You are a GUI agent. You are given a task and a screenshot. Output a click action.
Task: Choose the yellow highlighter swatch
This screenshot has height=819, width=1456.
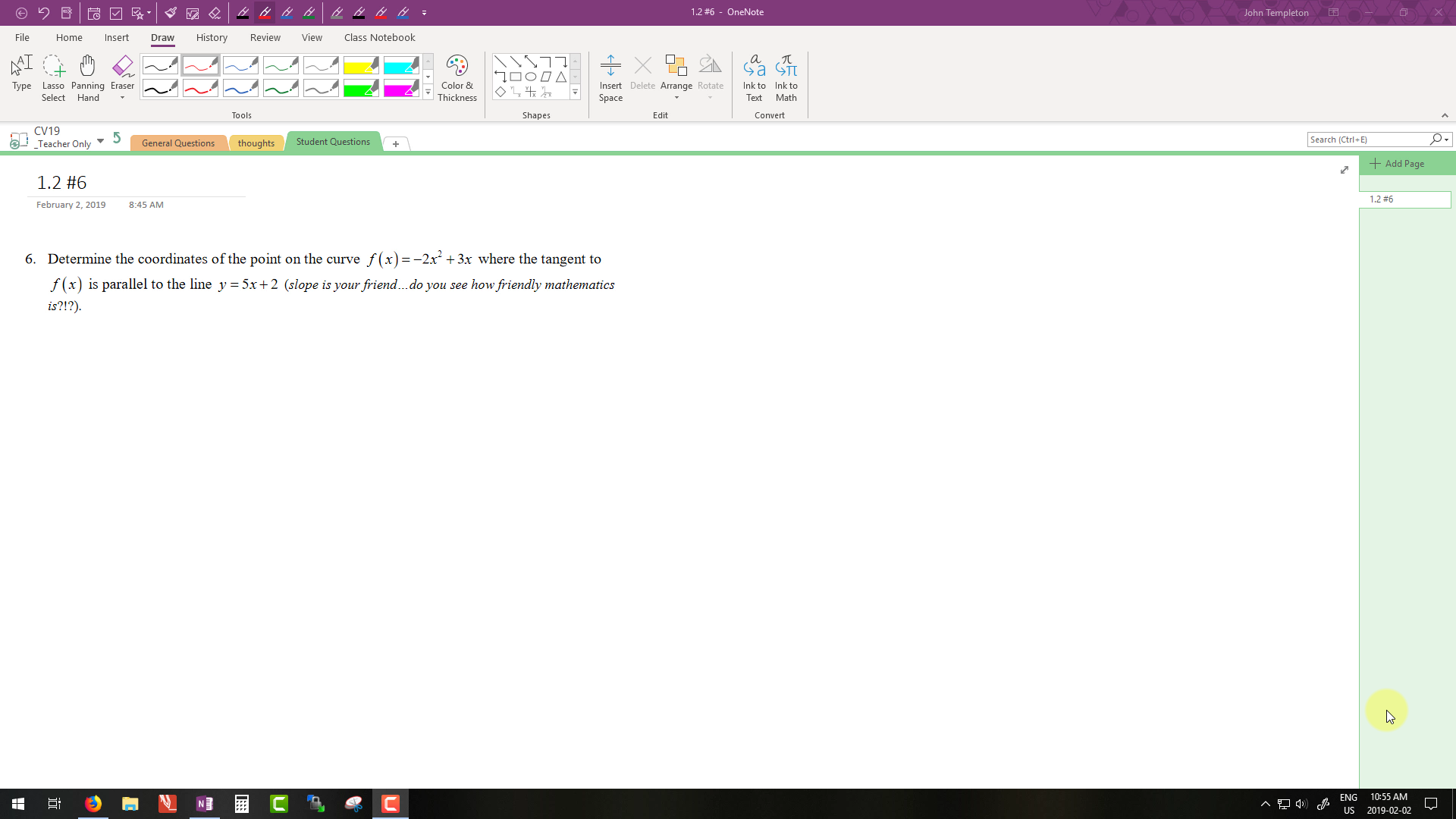[x=361, y=66]
